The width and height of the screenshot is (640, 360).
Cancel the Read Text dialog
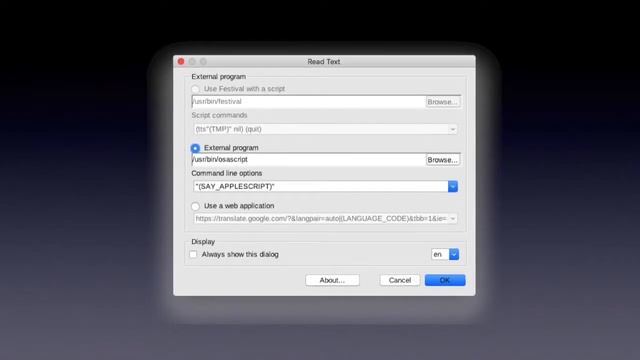point(400,280)
